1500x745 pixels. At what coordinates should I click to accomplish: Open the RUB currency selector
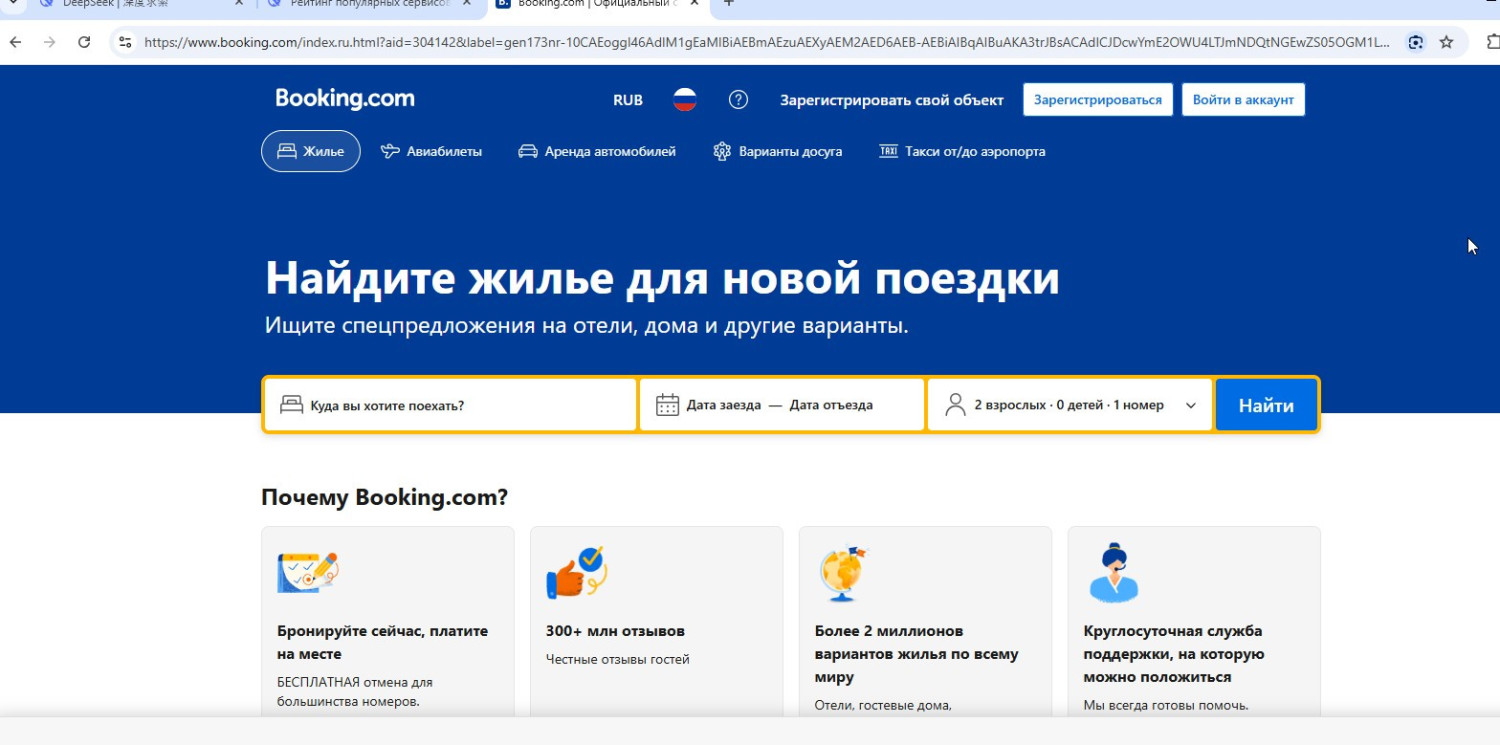pos(628,100)
